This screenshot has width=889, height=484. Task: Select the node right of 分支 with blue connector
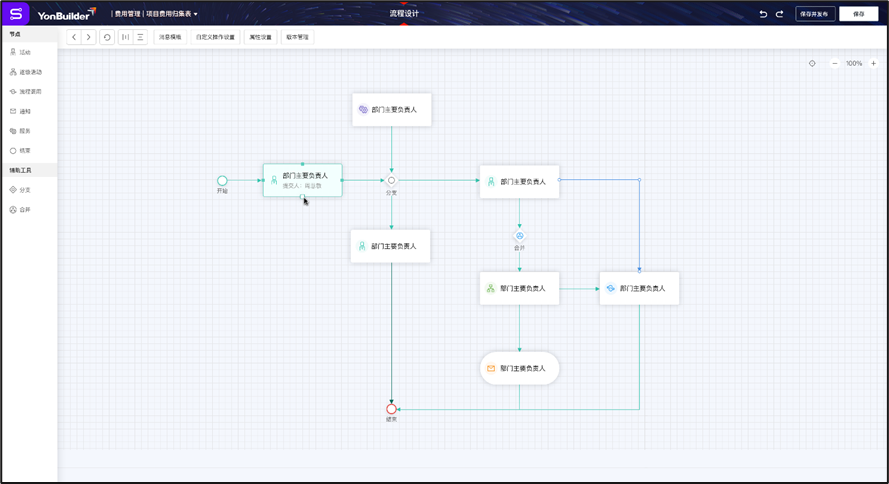(x=519, y=181)
